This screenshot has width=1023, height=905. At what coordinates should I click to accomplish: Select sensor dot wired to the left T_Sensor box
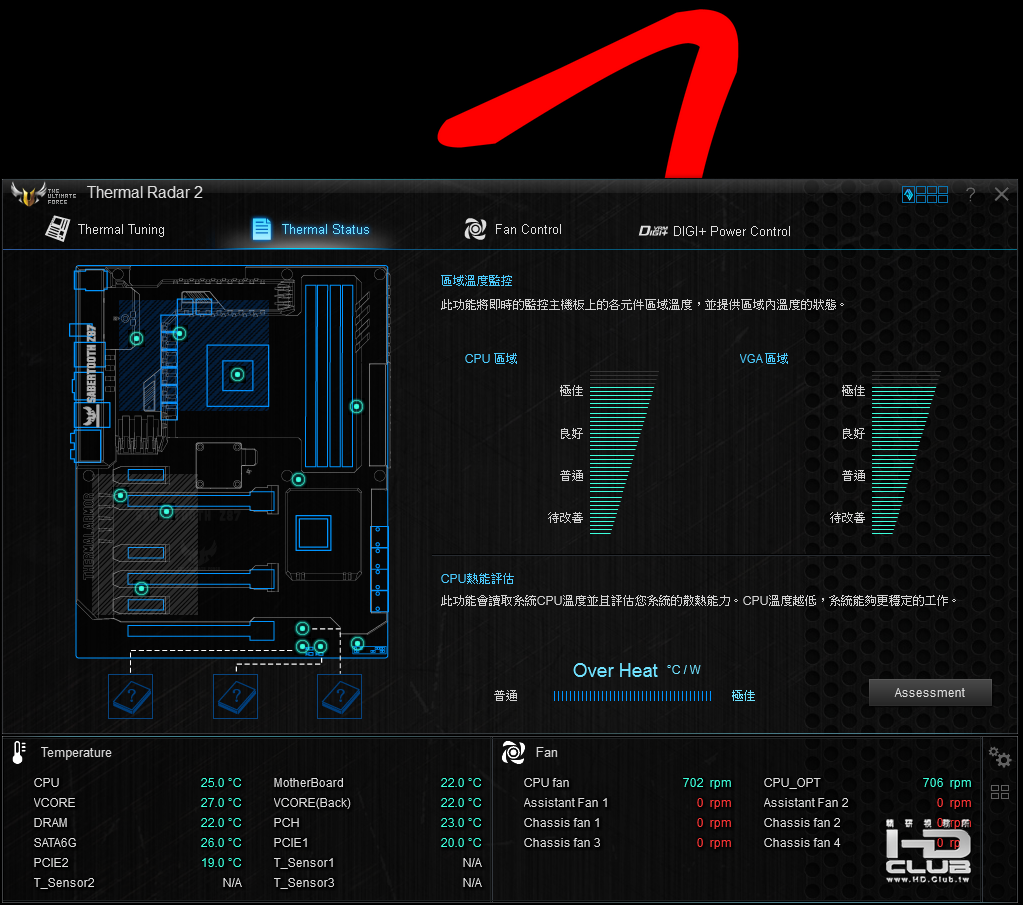[302, 647]
